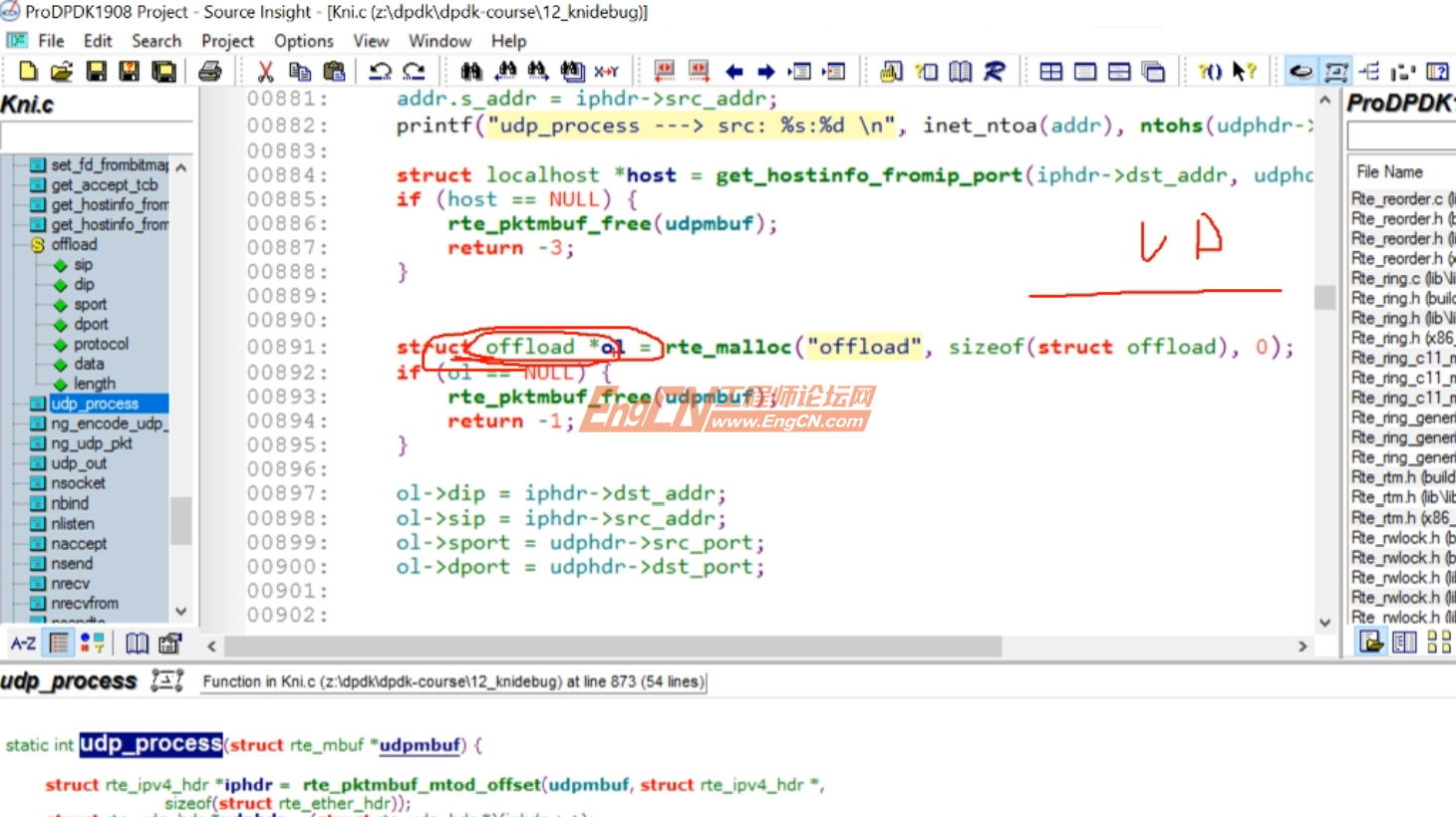Click the Cascade Windows icon

(x=1153, y=71)
